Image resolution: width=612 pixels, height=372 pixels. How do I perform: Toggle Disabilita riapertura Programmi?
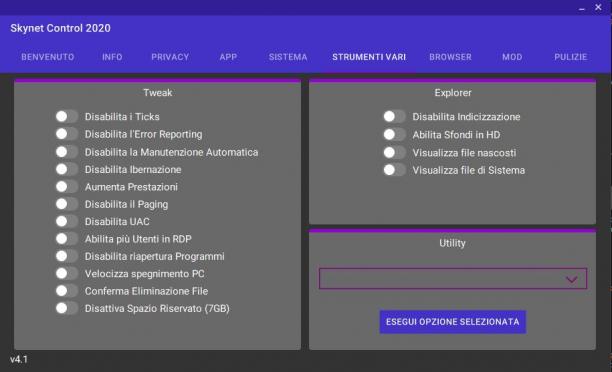(x=66, y=256)
